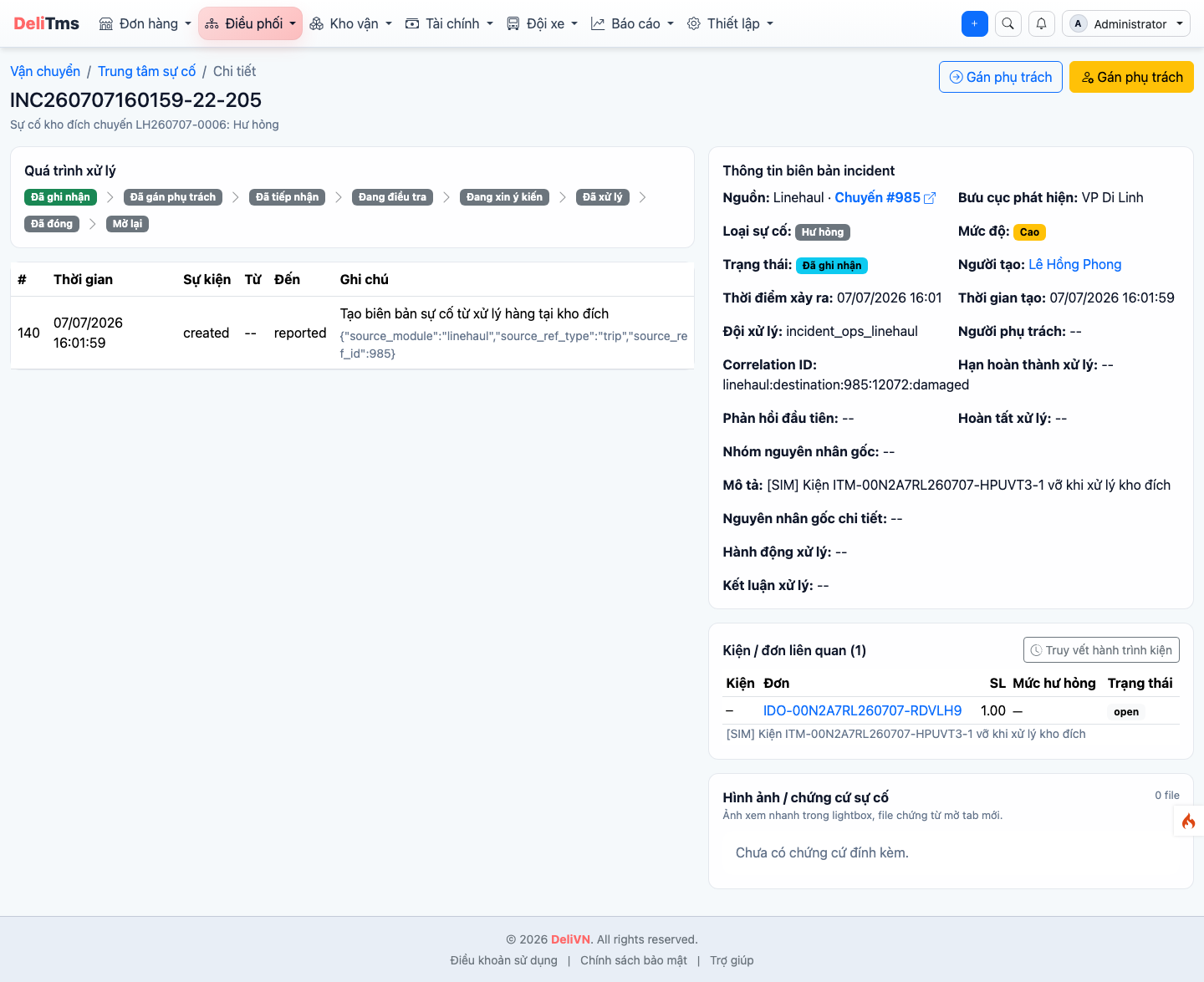Image resolution: width=1204 pixels, height=982 pixels.
Task: Click the outlined Gán phụ trách button
Action: (1001, 77)
